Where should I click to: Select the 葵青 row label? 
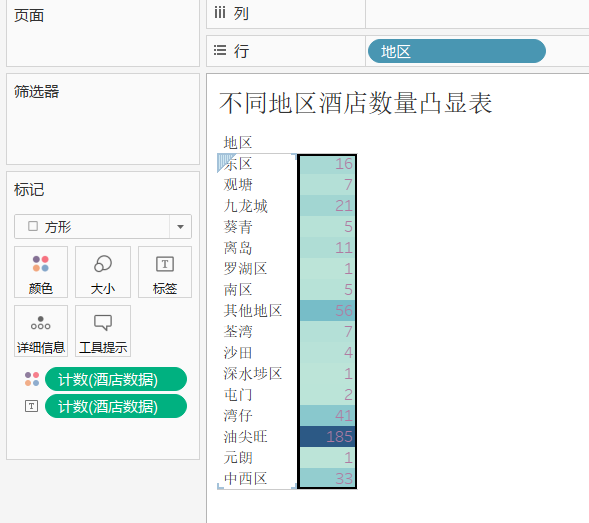[238, 227]
